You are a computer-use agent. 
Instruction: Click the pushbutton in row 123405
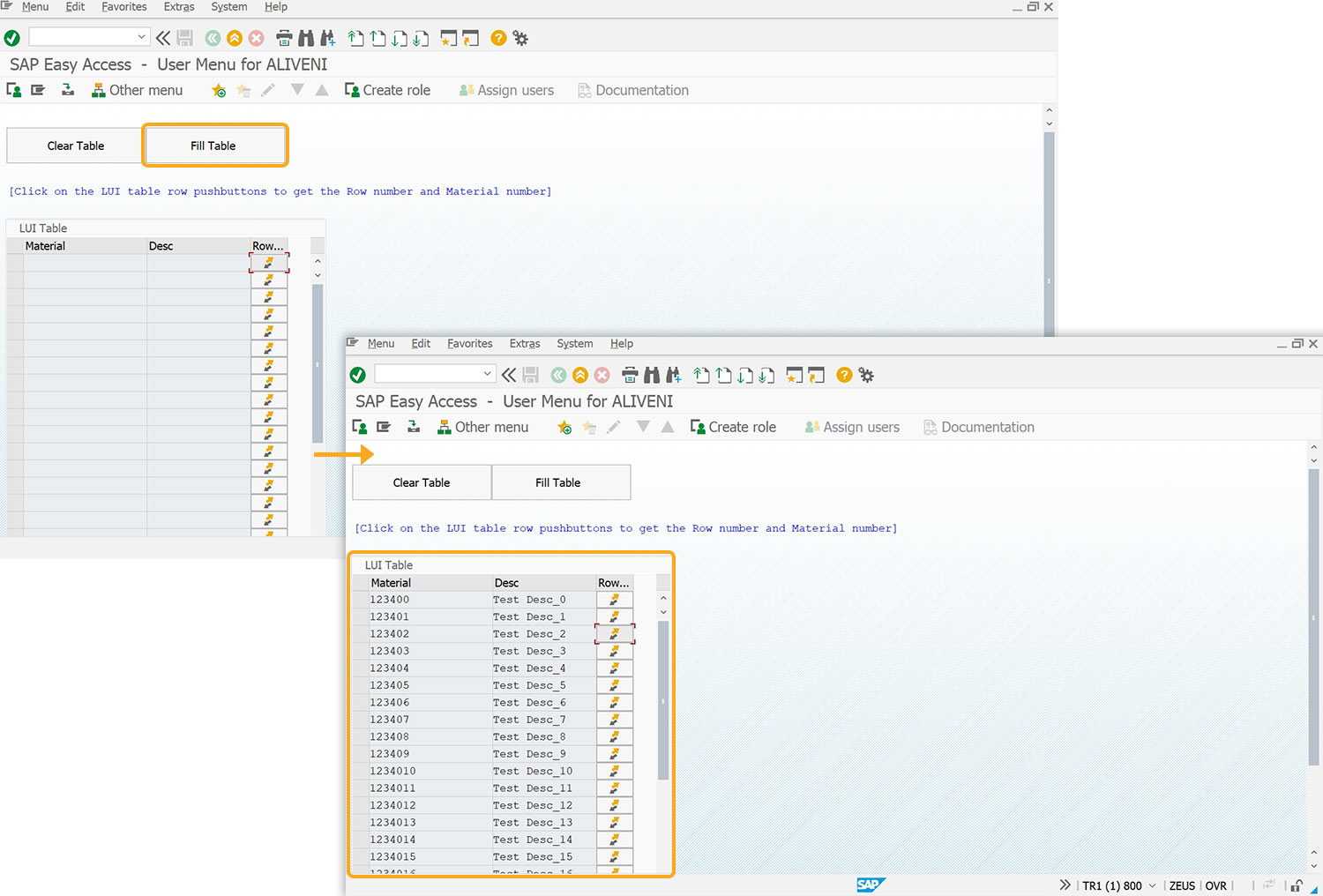coord(615,685)
